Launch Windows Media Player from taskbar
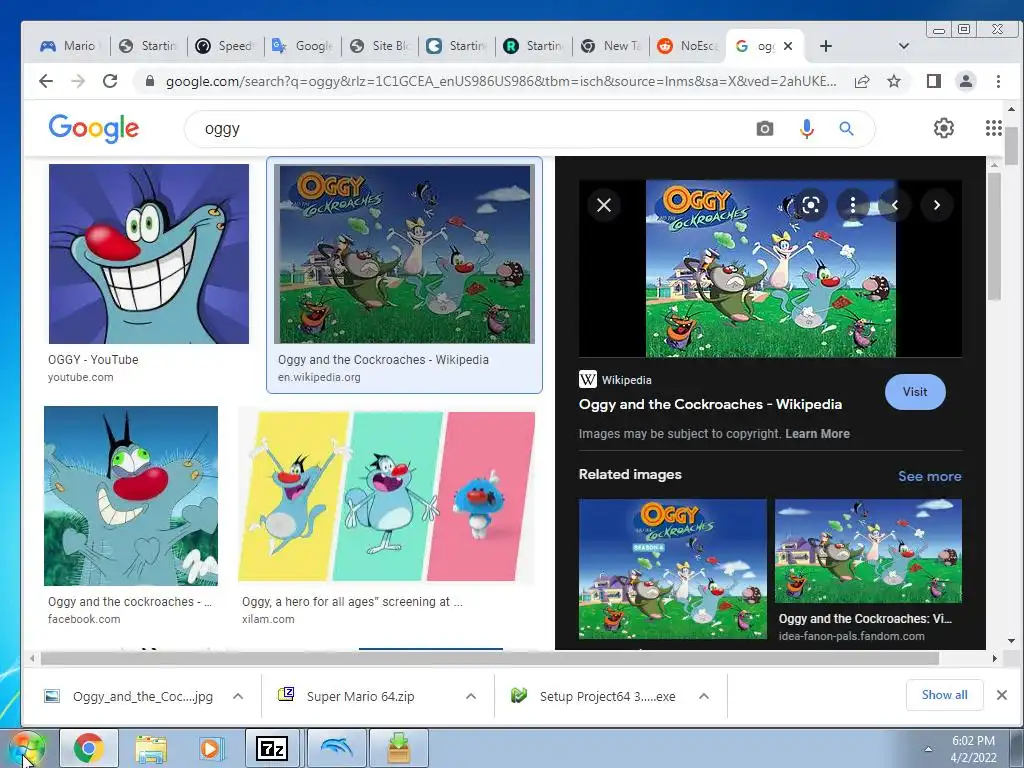The height and width of the screenshot is (768, 1024). click(212, 748)
